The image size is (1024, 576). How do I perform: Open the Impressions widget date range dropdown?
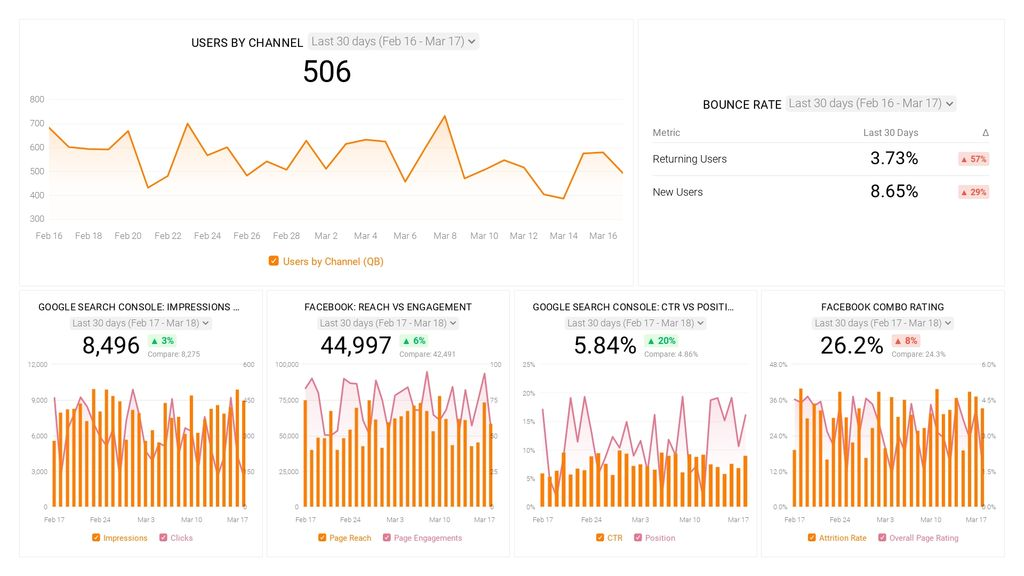point(140,323)
